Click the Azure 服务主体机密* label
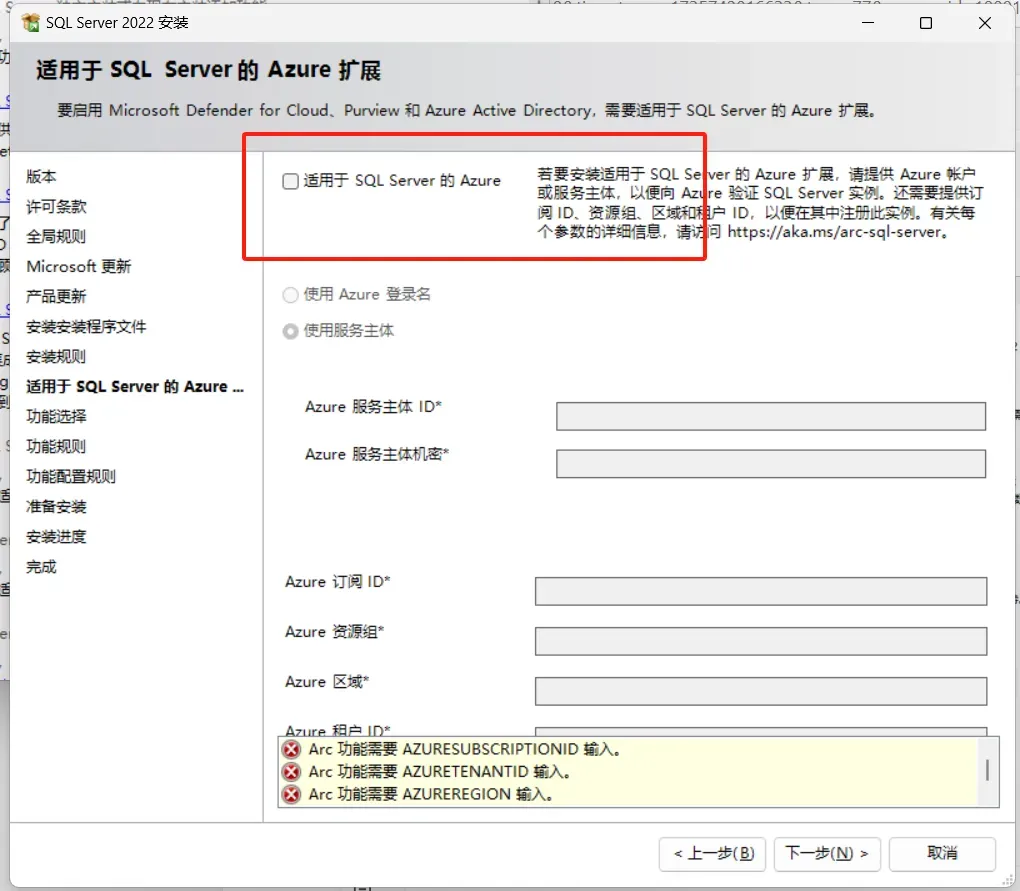 [x=377, y=455]
